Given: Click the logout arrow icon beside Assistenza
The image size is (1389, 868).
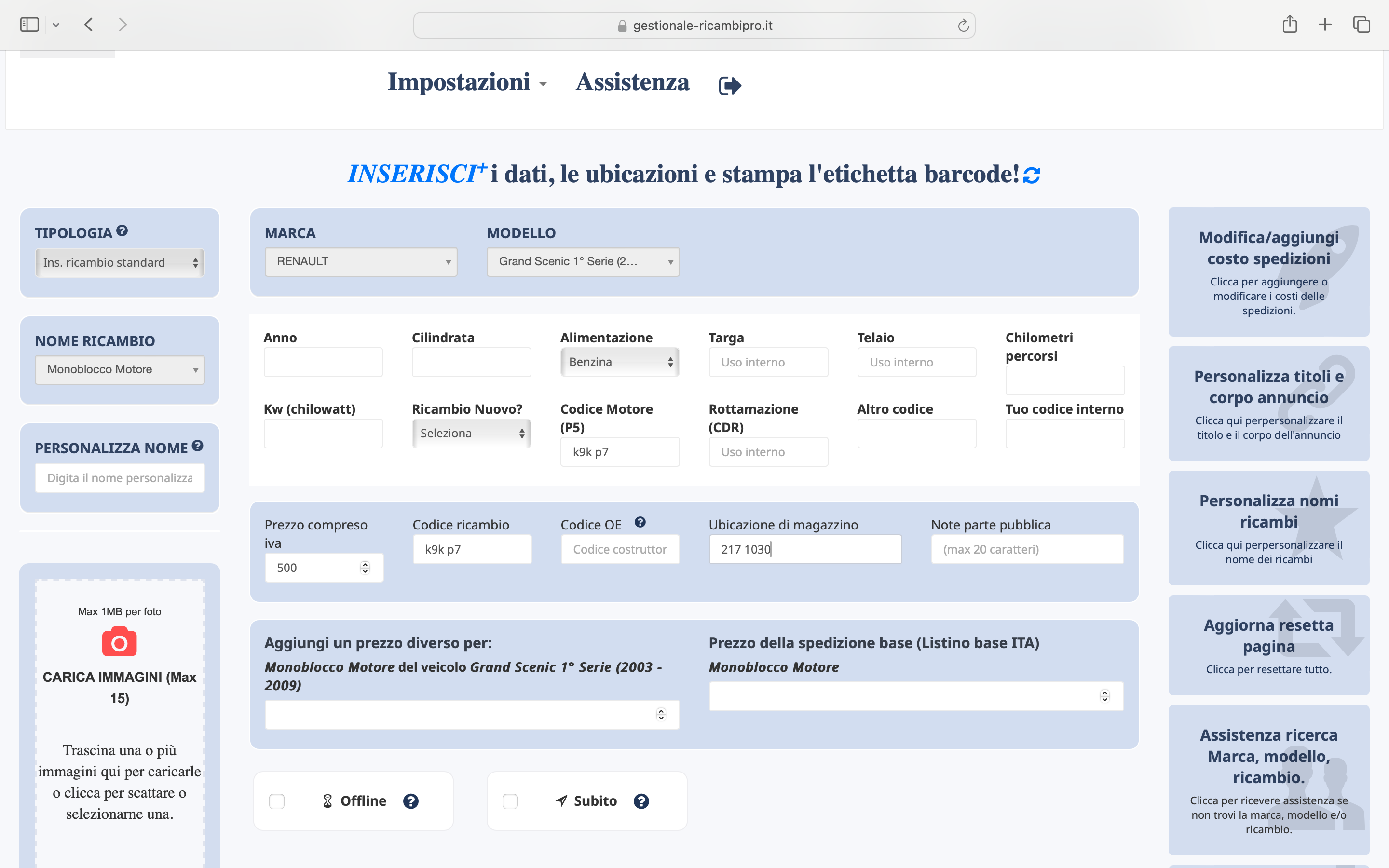Looking at the screenshot, I should (730, 85).
